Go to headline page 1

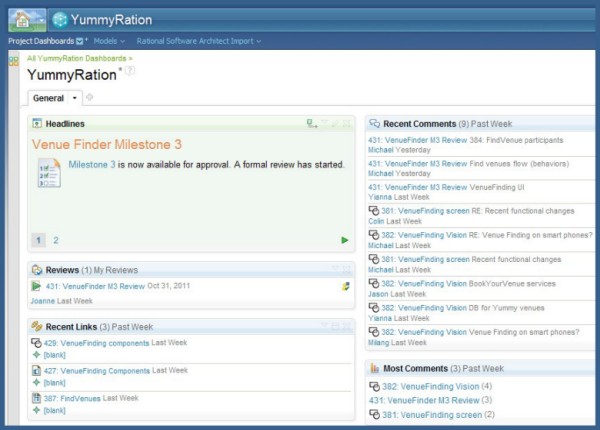pyautogui.click(x=38, y=240)
